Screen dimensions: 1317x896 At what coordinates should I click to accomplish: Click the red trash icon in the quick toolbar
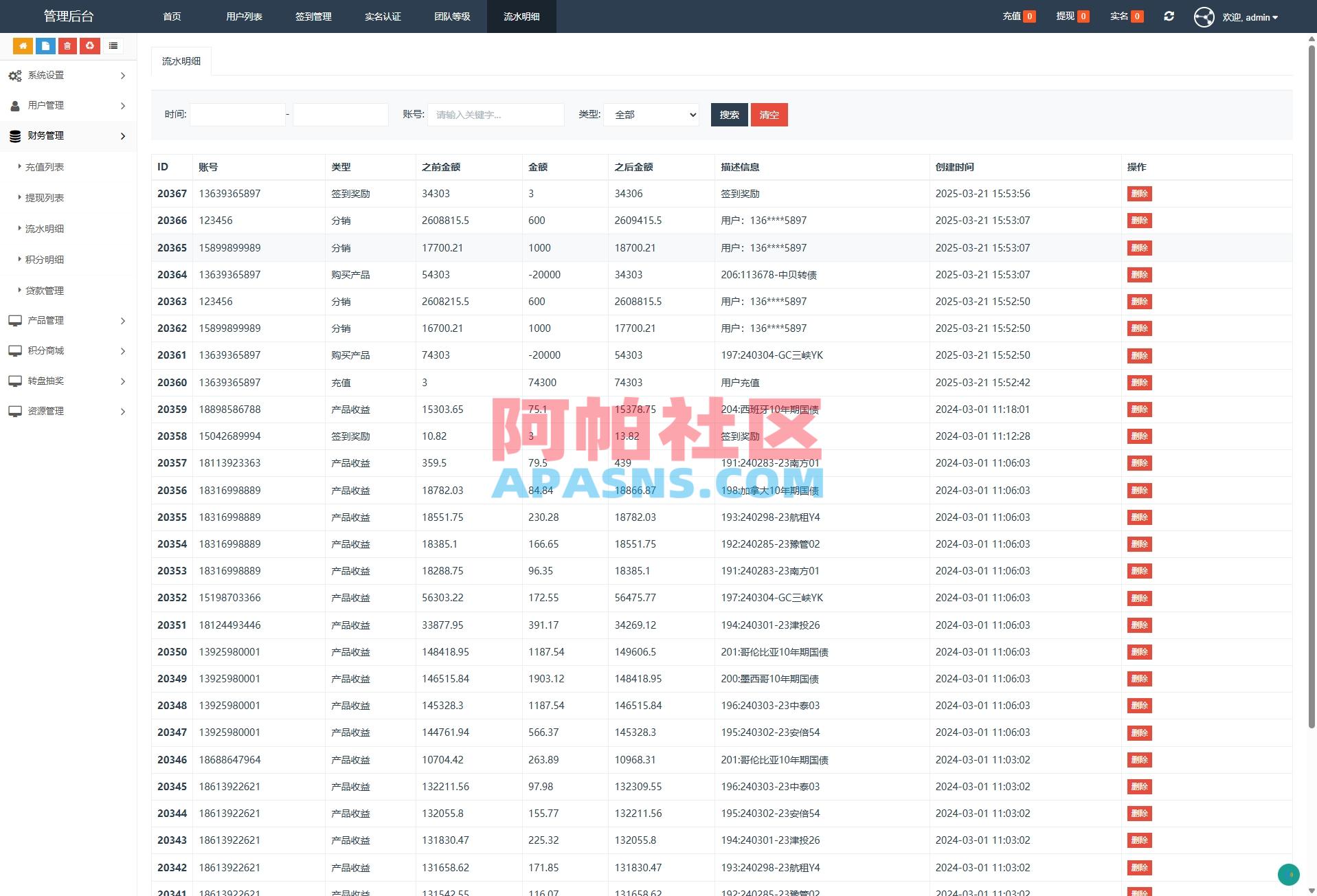(67, 45)
